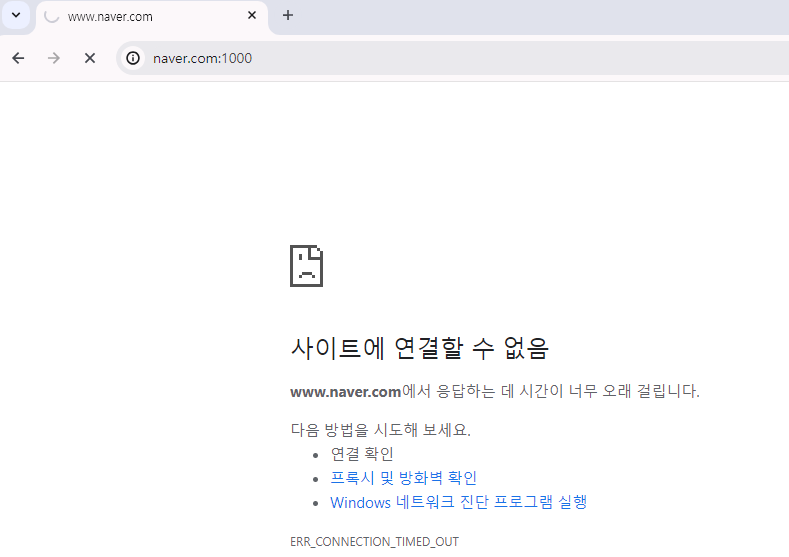This screenshot has width=789, height=557.
Task: Open a new tab with plus button
Action: (x=288, y=16)
